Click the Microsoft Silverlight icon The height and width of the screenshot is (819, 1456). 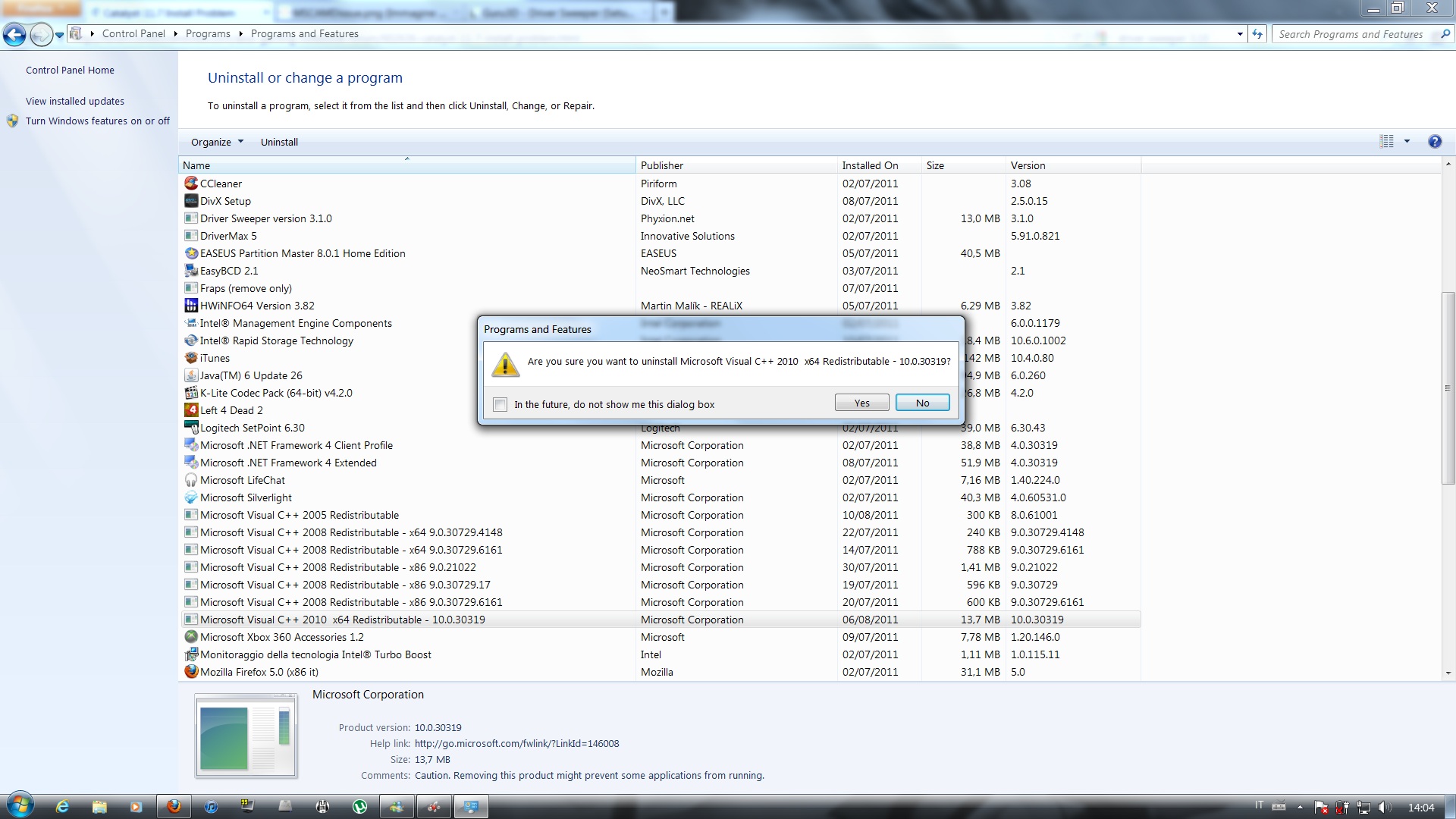191,497
